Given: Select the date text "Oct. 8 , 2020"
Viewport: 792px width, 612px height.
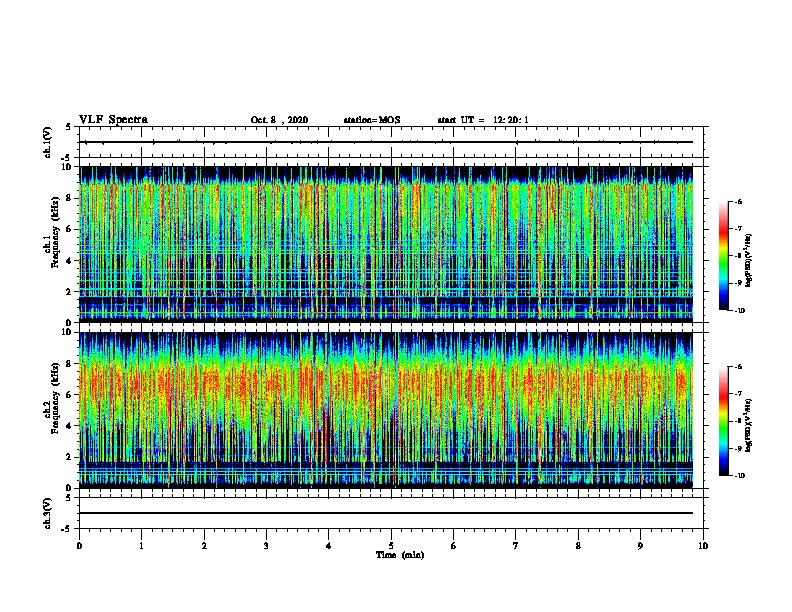Looking at the screenshot, I should [279, 120].
